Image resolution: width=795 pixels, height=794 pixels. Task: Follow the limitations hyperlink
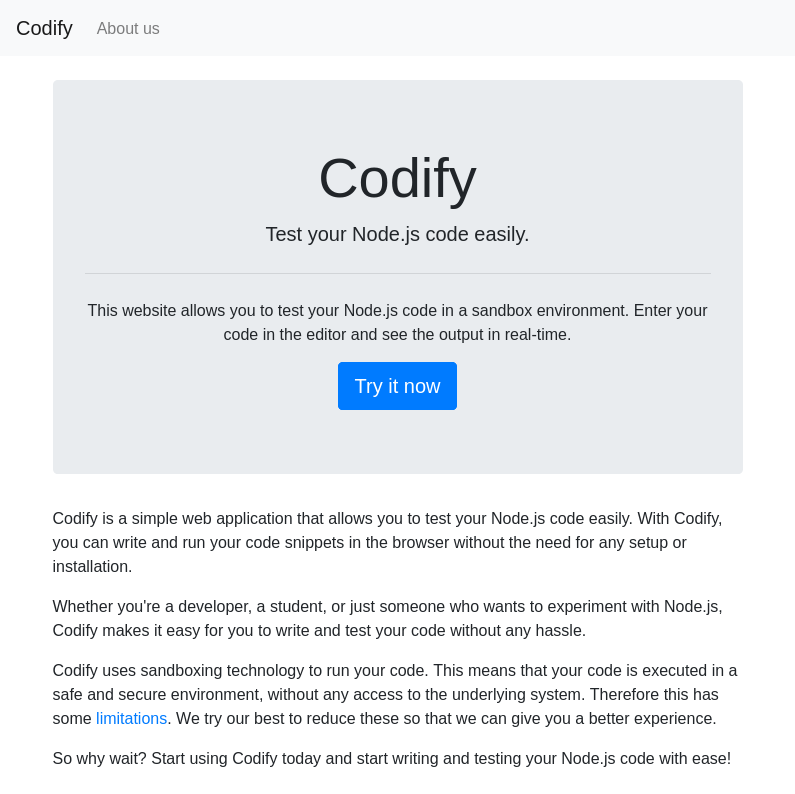131,718
